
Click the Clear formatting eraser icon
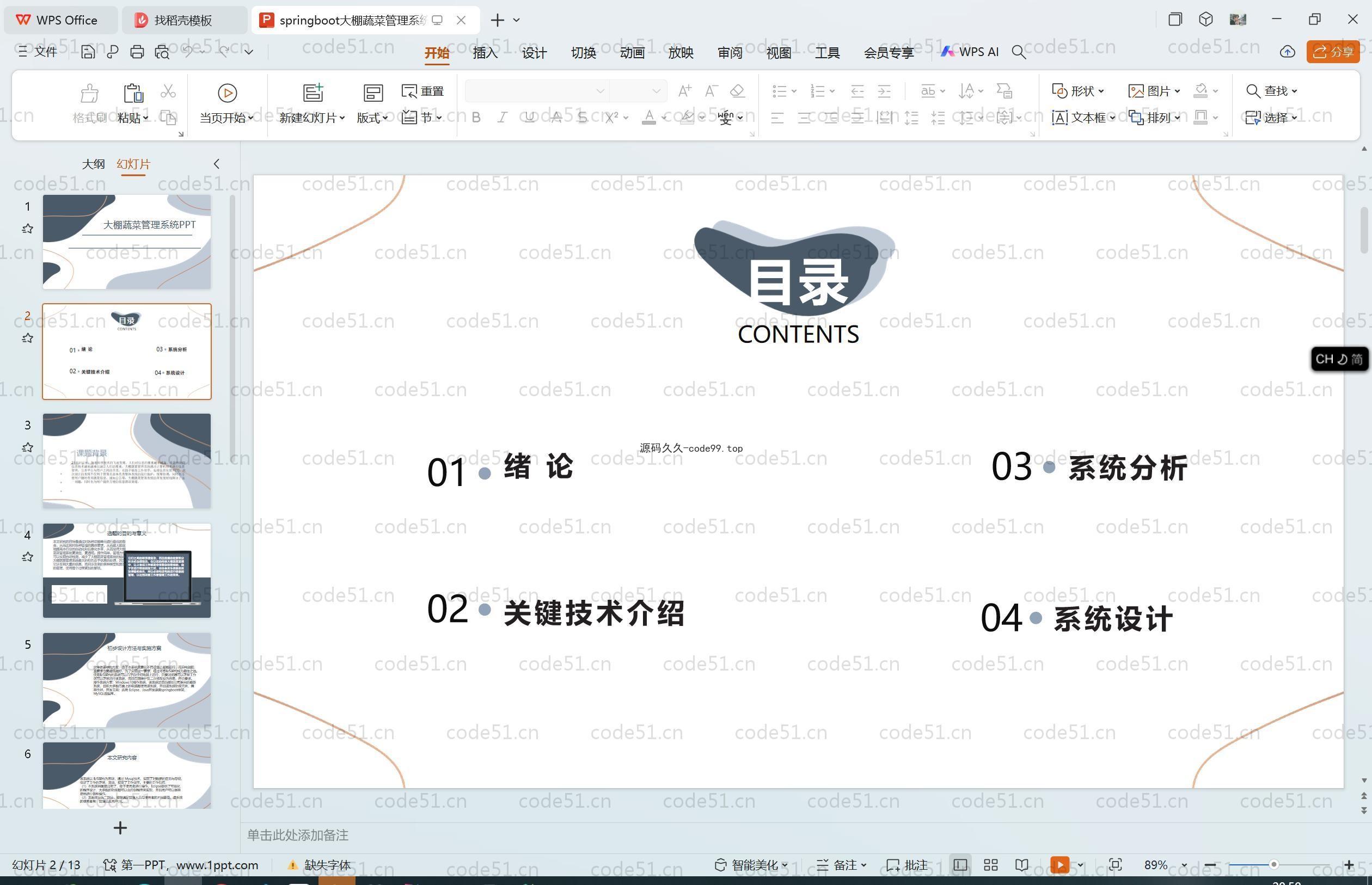pos(737,91)
